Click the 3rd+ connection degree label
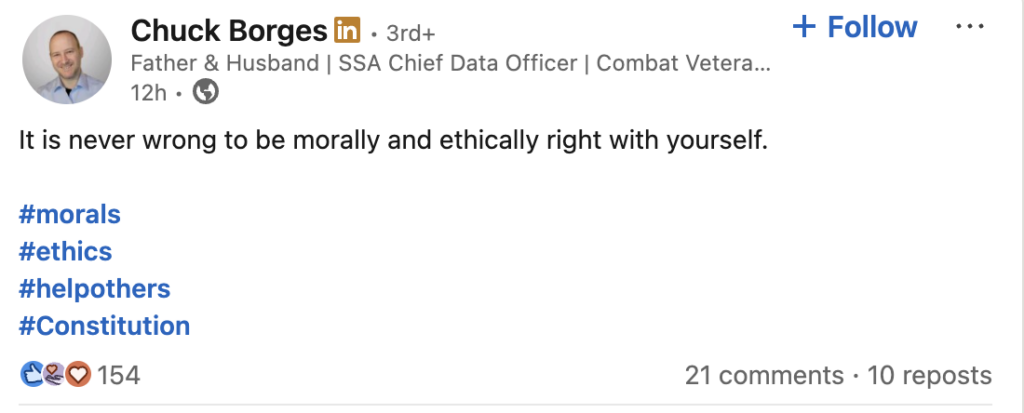Viewport: 1024px width, 413px height. click(411, 33)
